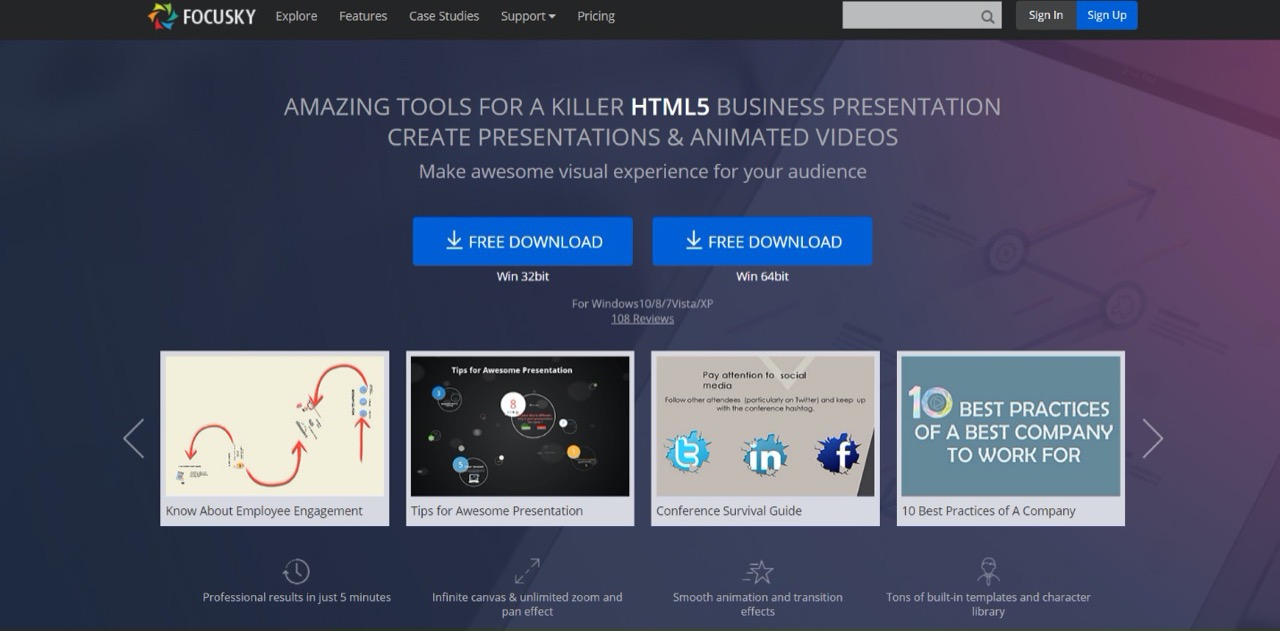This screenshot has width=1280, height=631.
Task: Click the search magnifier icon
Action: tap(988, 16)
